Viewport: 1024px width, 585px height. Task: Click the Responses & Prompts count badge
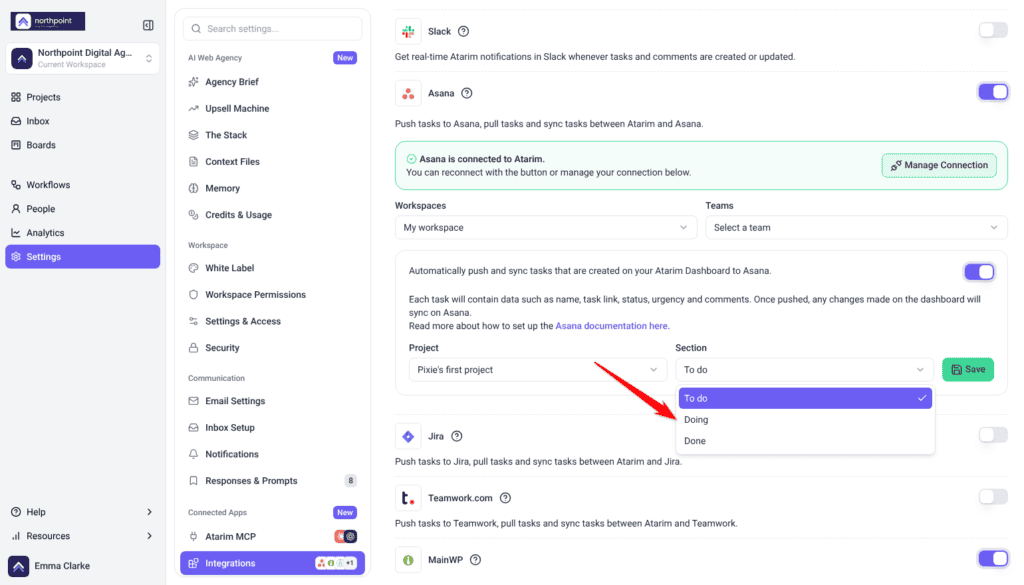[x=351, y=481]
